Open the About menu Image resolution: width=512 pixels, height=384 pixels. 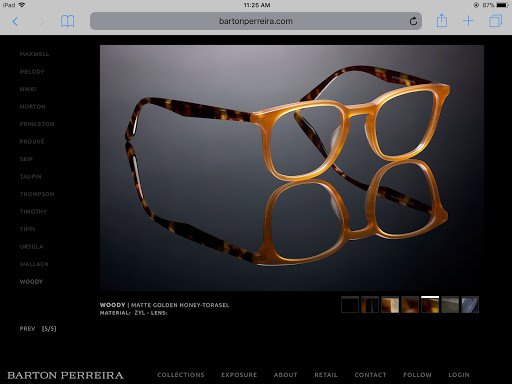[x=285, y=375]
